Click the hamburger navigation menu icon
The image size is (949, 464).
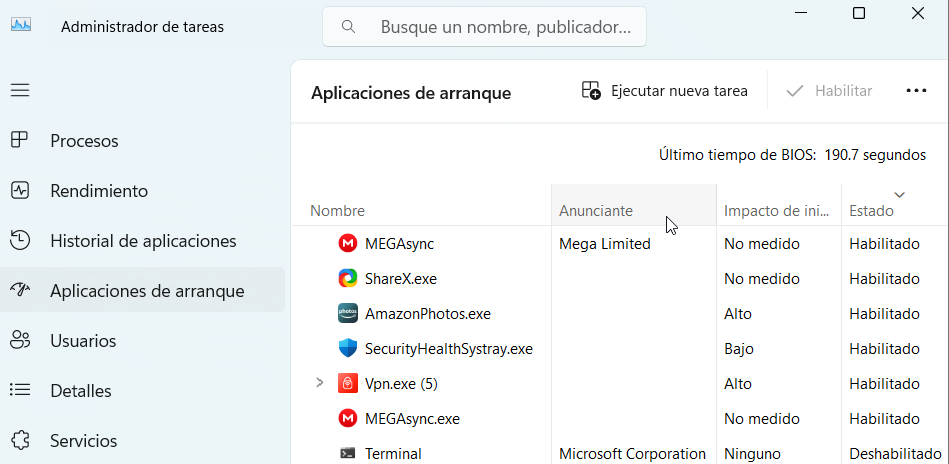(20, 90)
